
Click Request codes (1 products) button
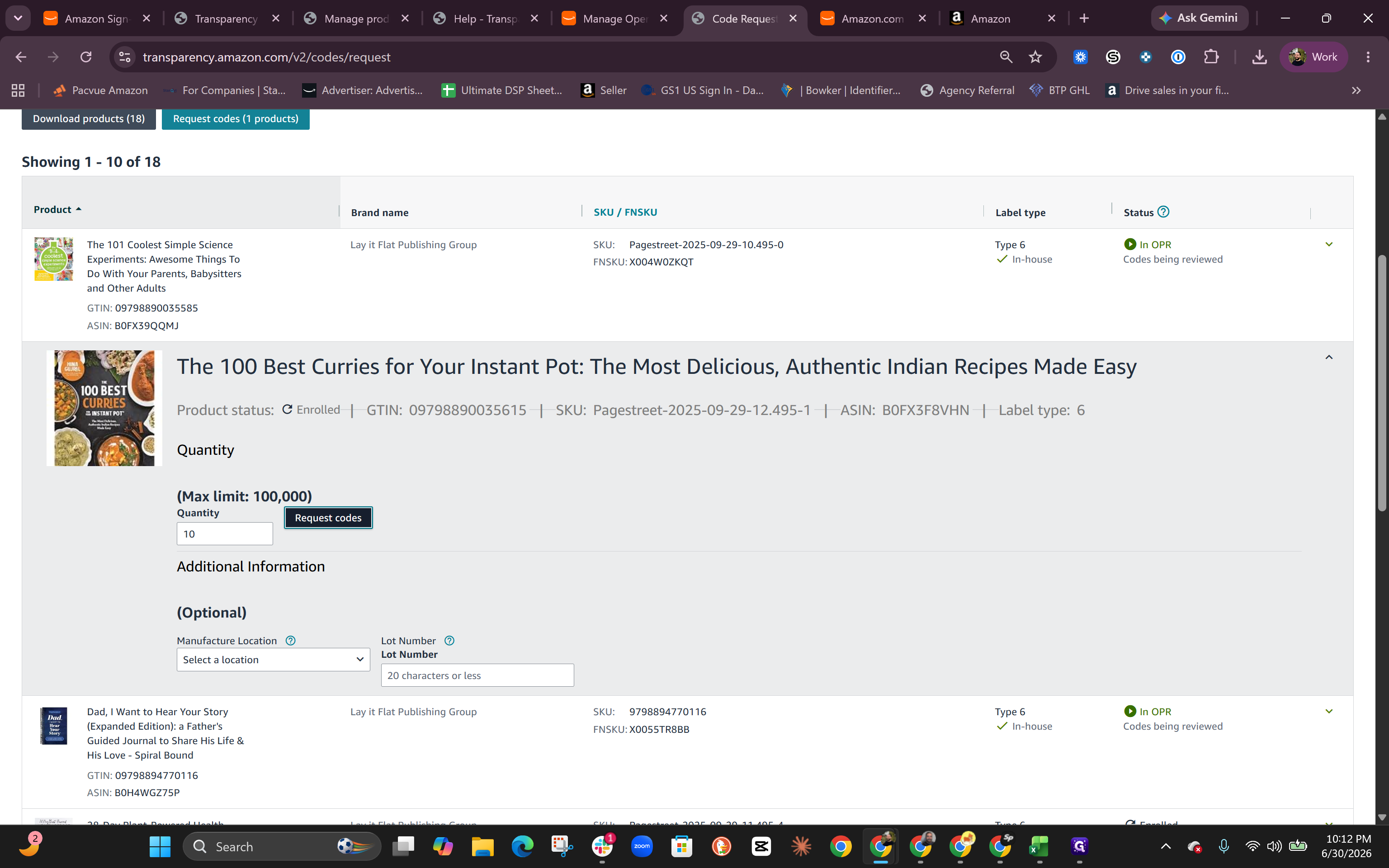(235, 118)
